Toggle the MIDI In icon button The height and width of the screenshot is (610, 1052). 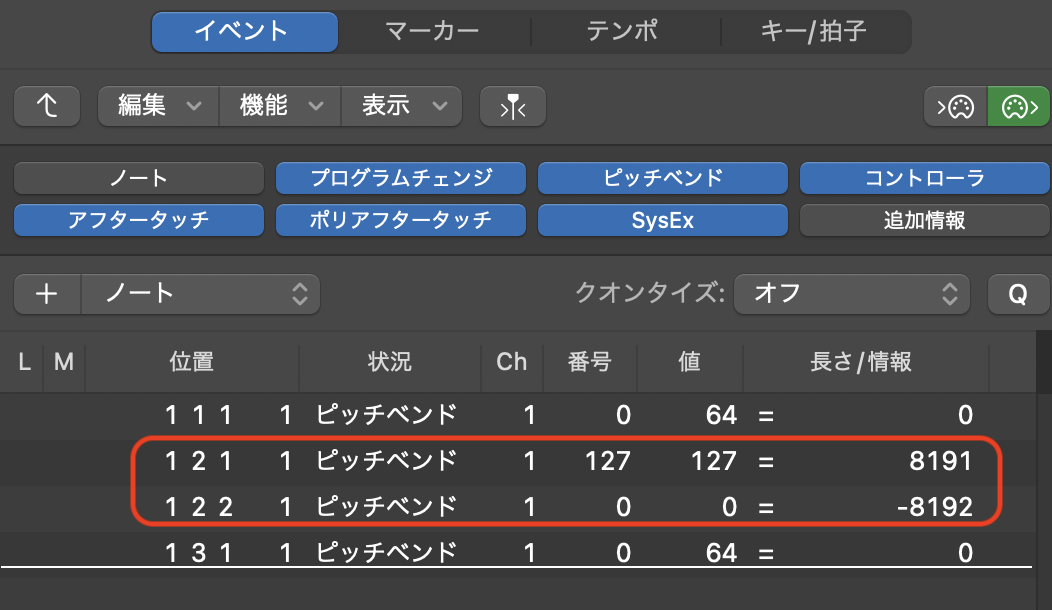pyautogui.click(x=955, y=105)
